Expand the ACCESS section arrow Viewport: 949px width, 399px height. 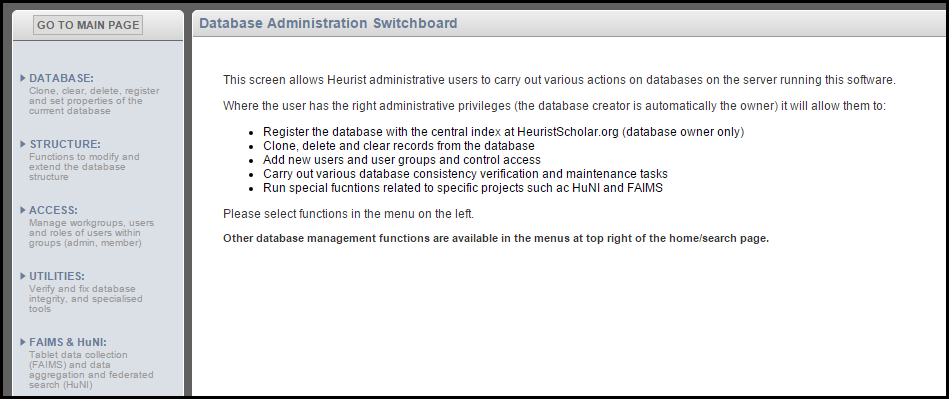coord(23,209)
